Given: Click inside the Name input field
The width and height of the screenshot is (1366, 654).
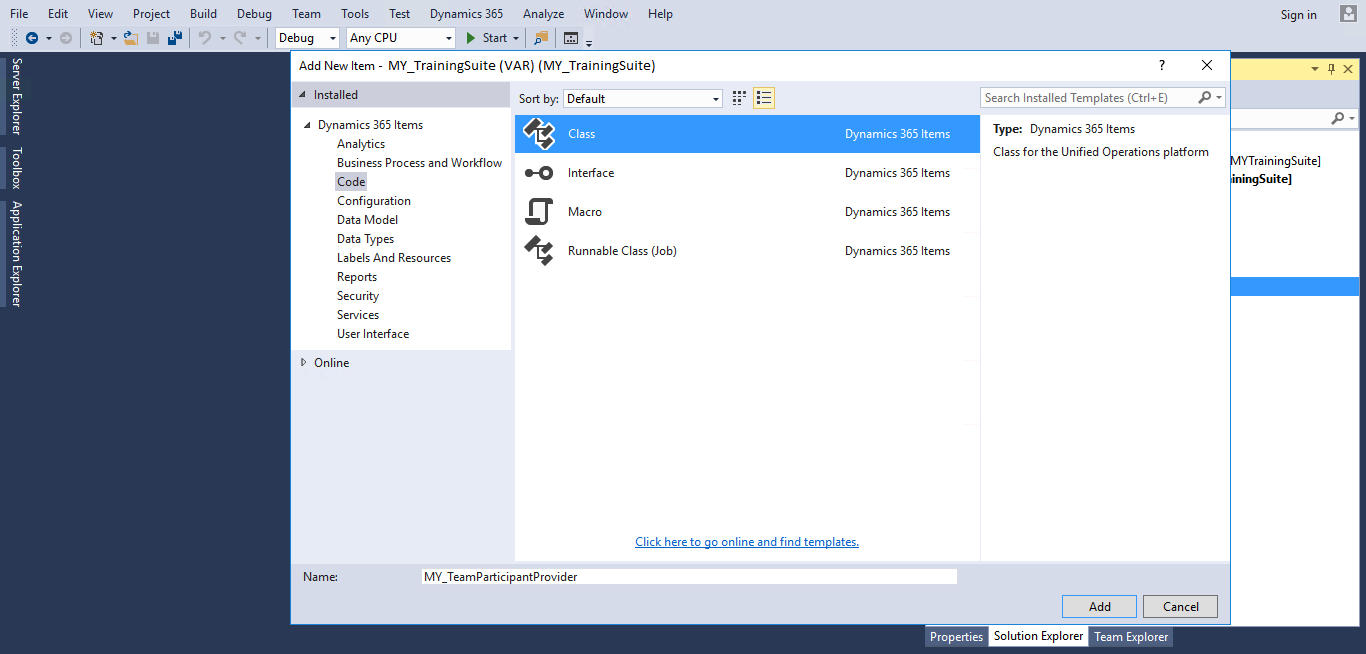Looking at the screenshot, I should (x=687, y=576).
